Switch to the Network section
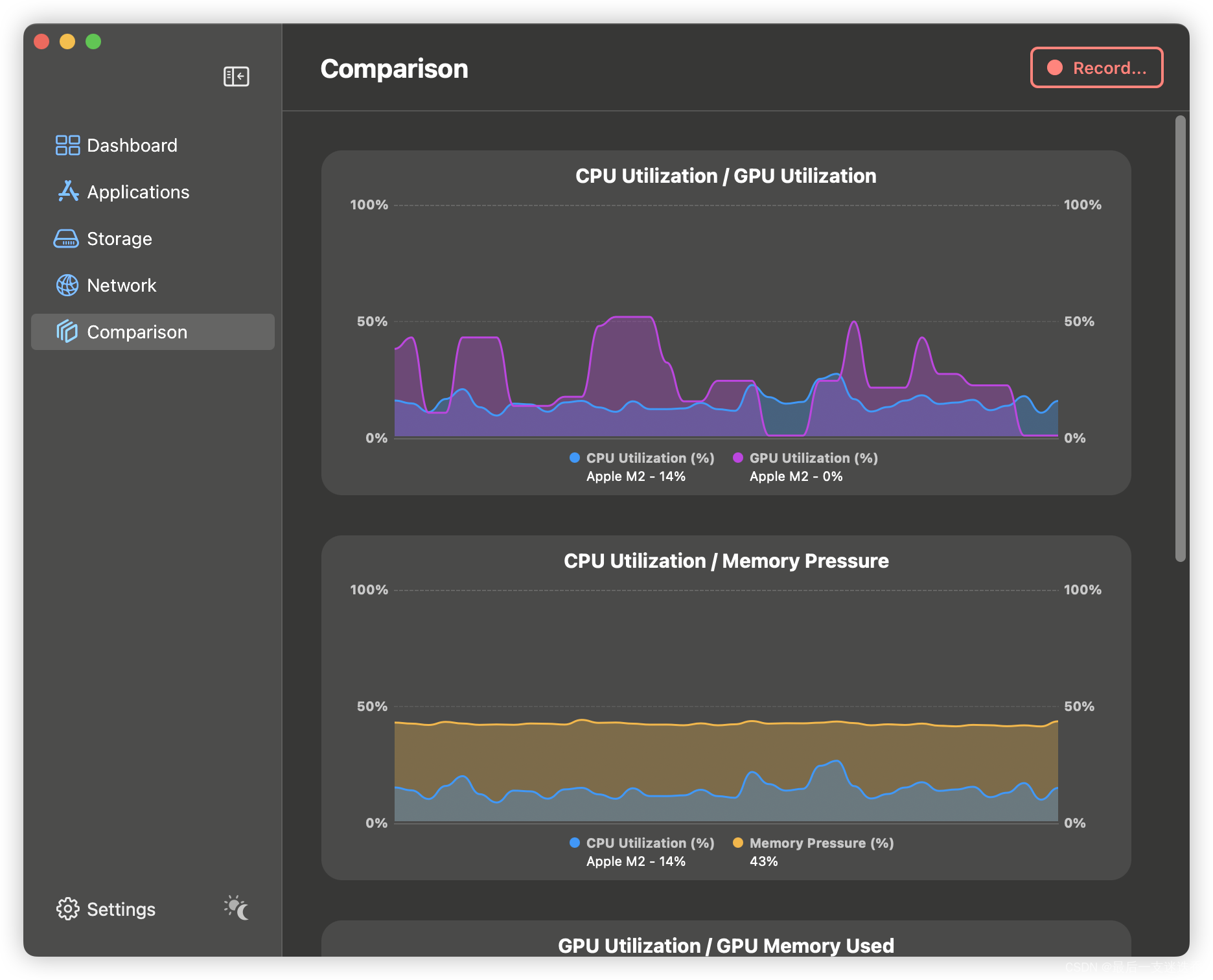Viewport: 1213px width, 980px height. pos(153,285)
